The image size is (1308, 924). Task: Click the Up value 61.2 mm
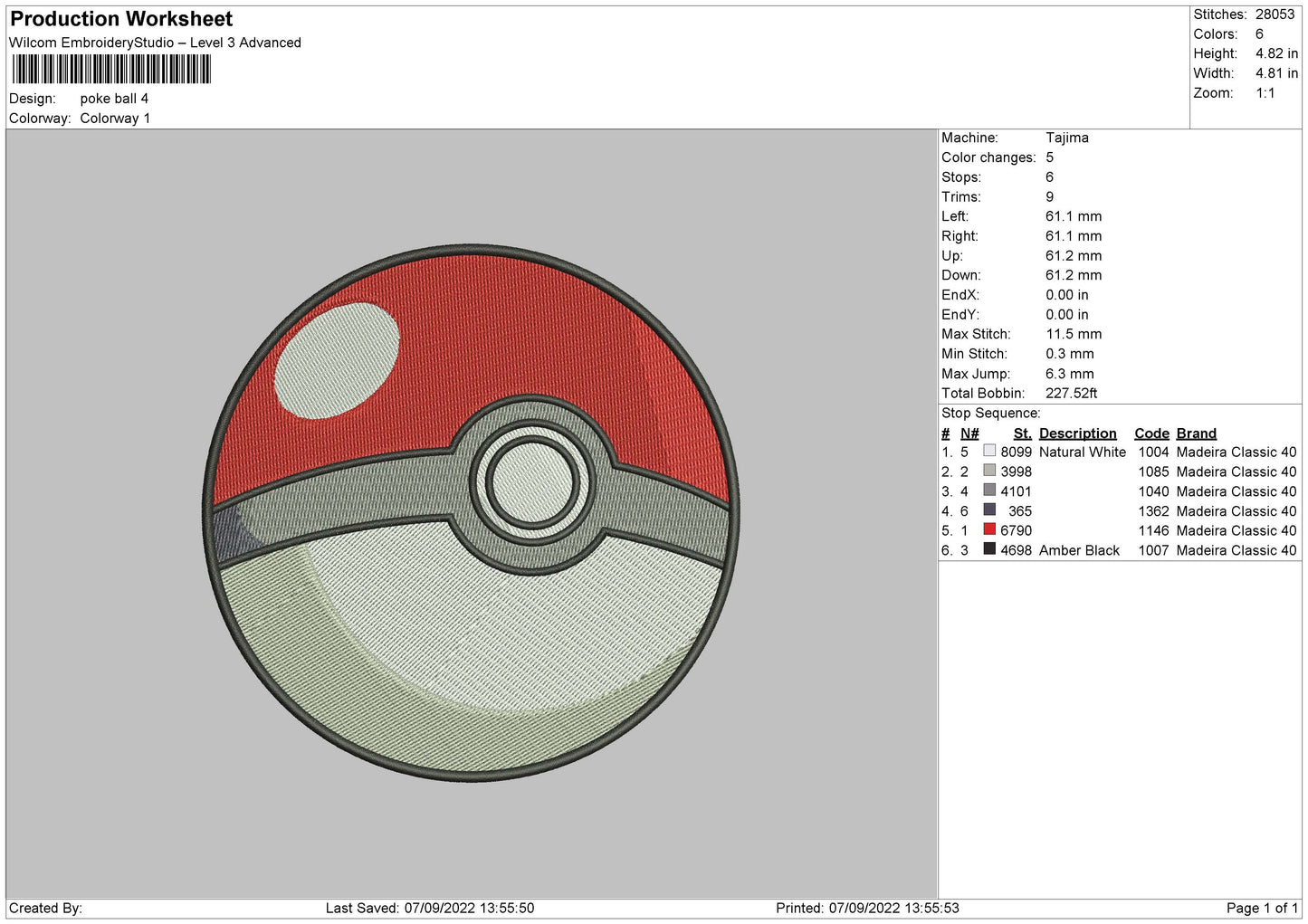pos(1074,256)
